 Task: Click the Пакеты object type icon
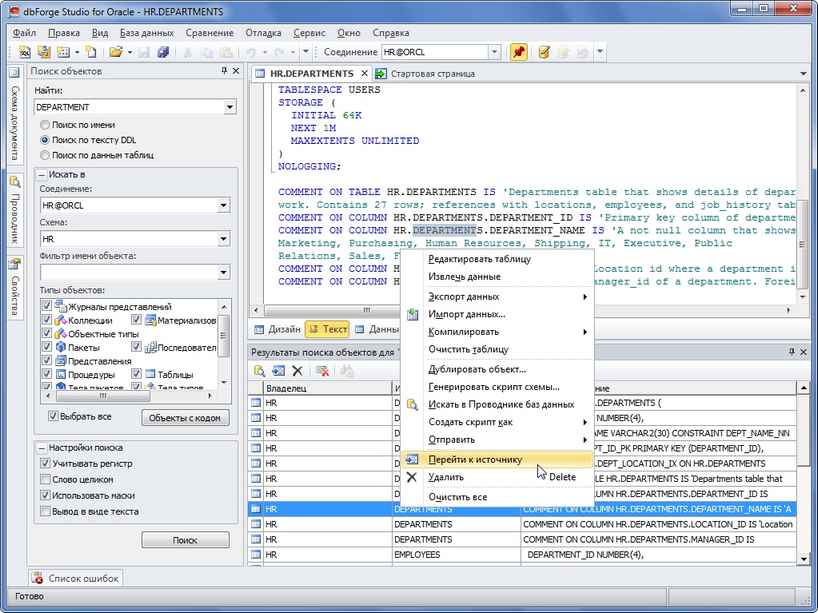tap(61, 347)
